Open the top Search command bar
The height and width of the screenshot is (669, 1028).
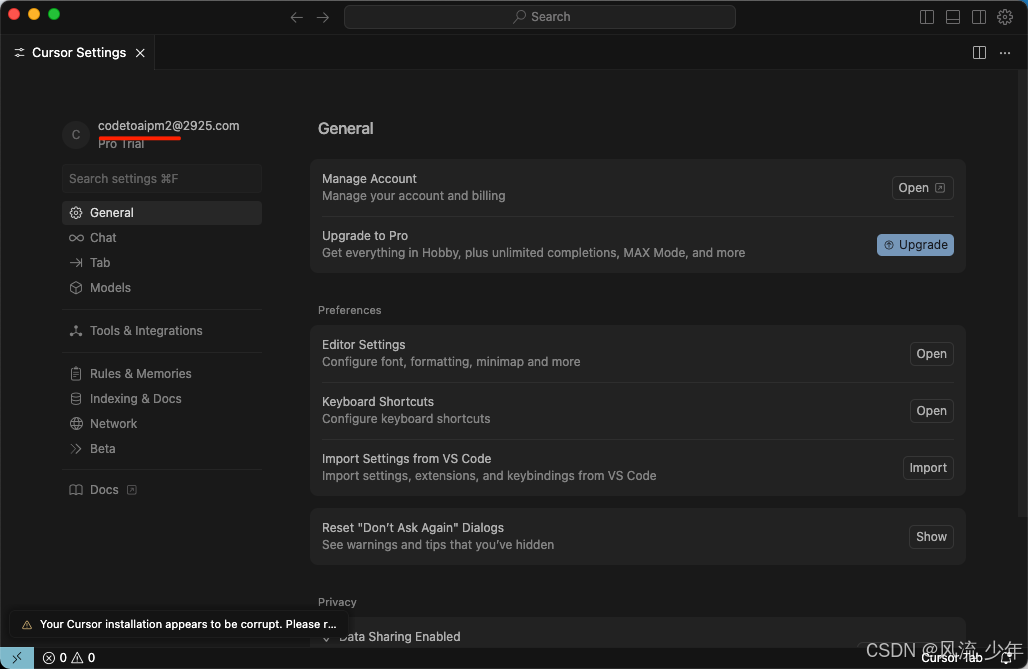click(x=540, y=17)
